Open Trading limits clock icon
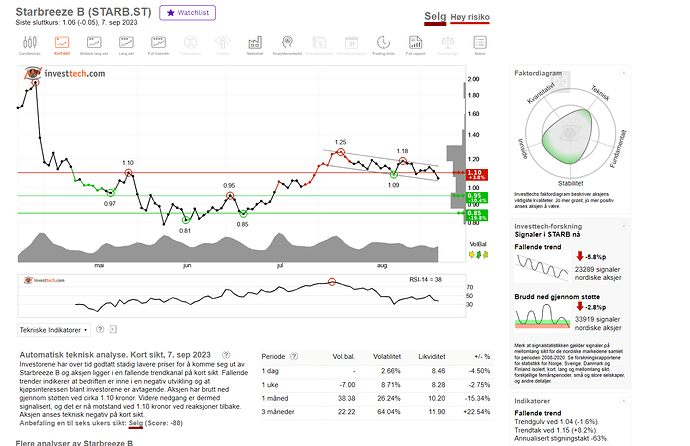Viewport: 690px width, 446px height. pyautogui.click(x=383, y=45)
